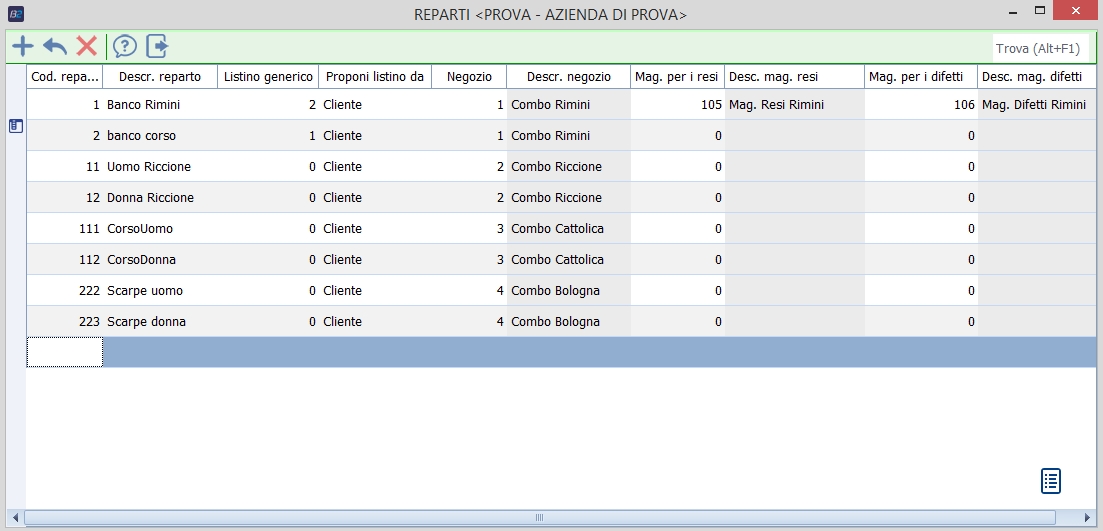Click reparto code 111 cell
This screenshot has height=531, width=1103.
[x=65, y=229]
